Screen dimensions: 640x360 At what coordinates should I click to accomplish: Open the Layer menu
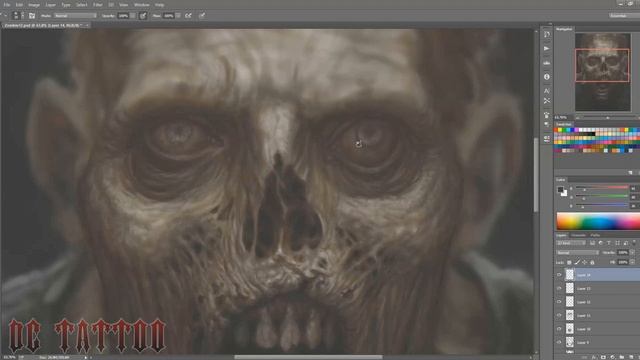pyautogui.click(x=51, y=5)
